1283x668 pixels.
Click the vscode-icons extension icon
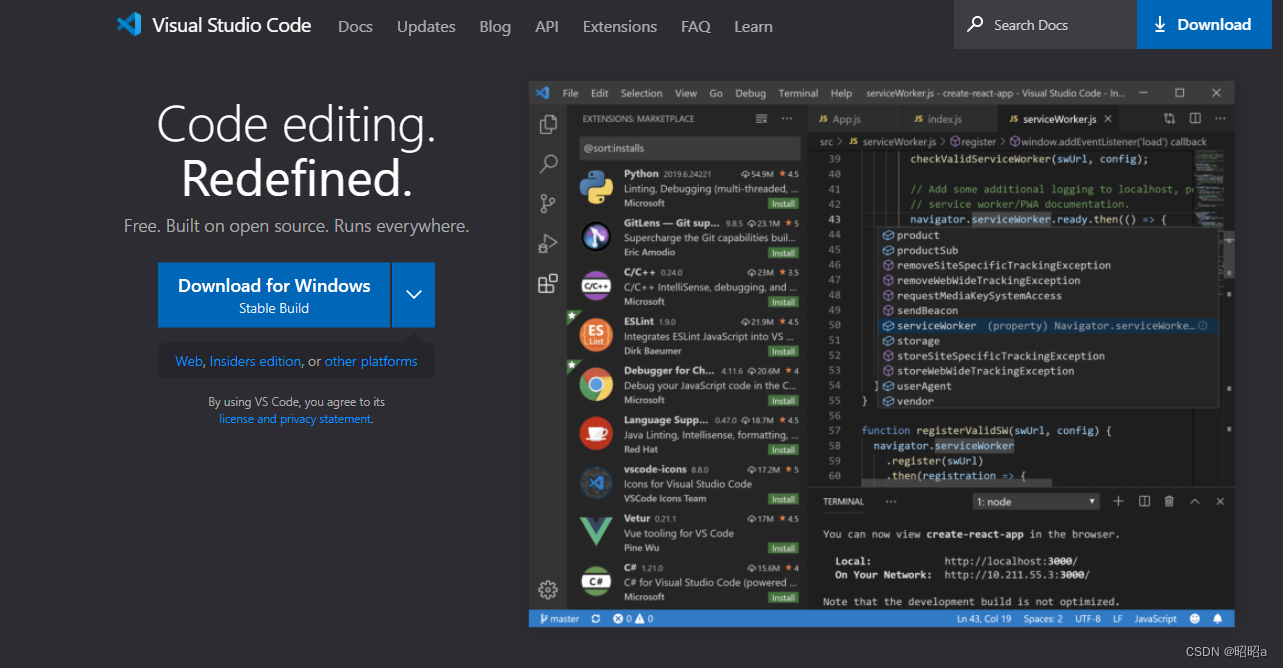point(596,482)
